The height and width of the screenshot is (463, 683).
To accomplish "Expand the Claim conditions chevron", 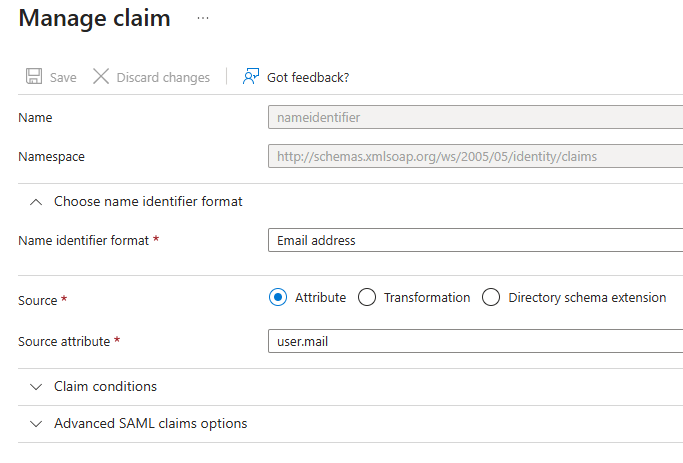I will click(36, 387).
